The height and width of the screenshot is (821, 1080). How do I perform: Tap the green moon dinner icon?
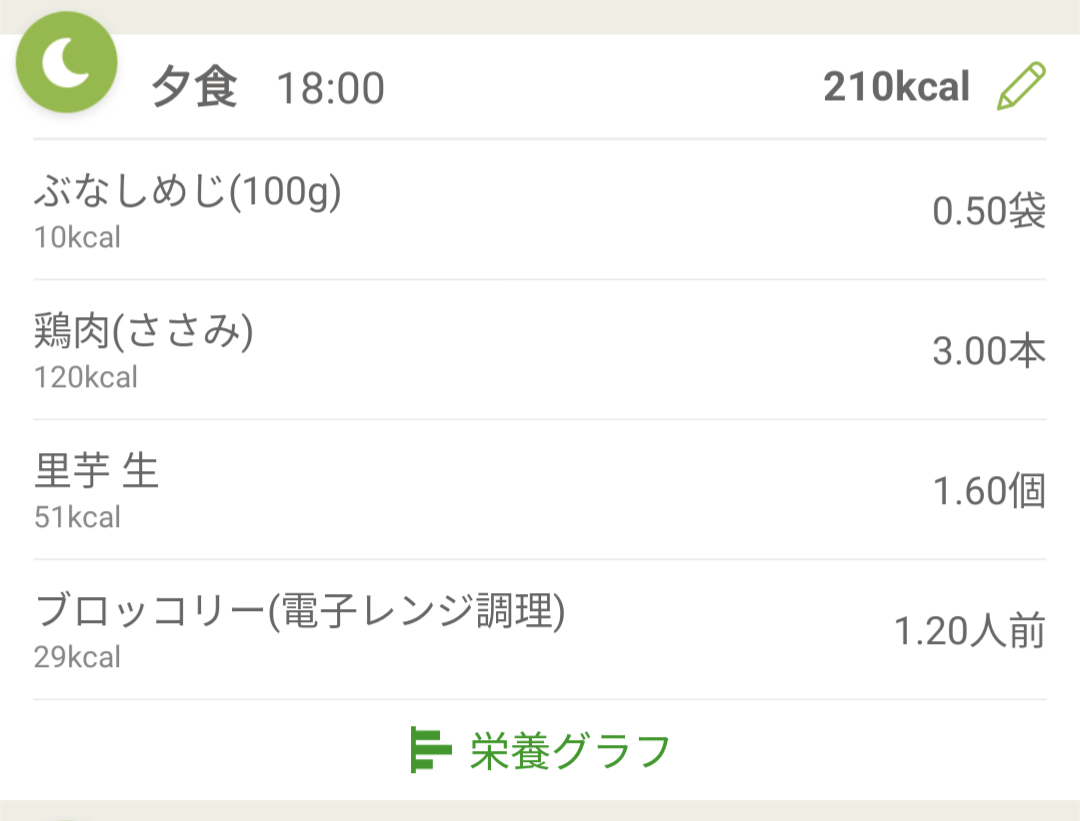click(x=67, y=62)
